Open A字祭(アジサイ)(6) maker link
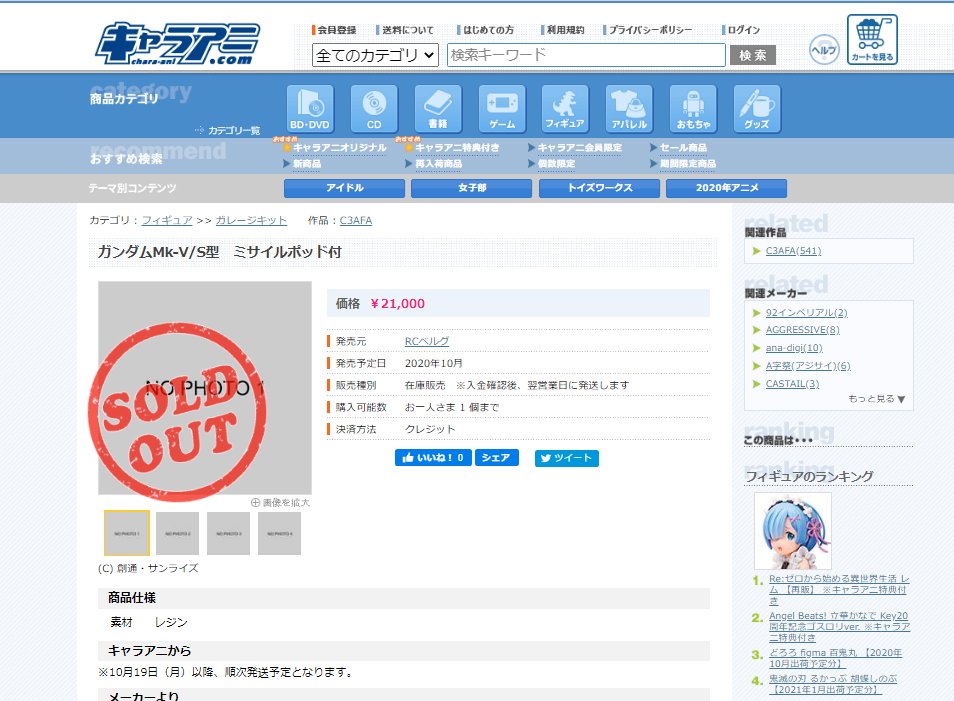The height and width of the screenshot is (701, 954). (x=808, y=366)
